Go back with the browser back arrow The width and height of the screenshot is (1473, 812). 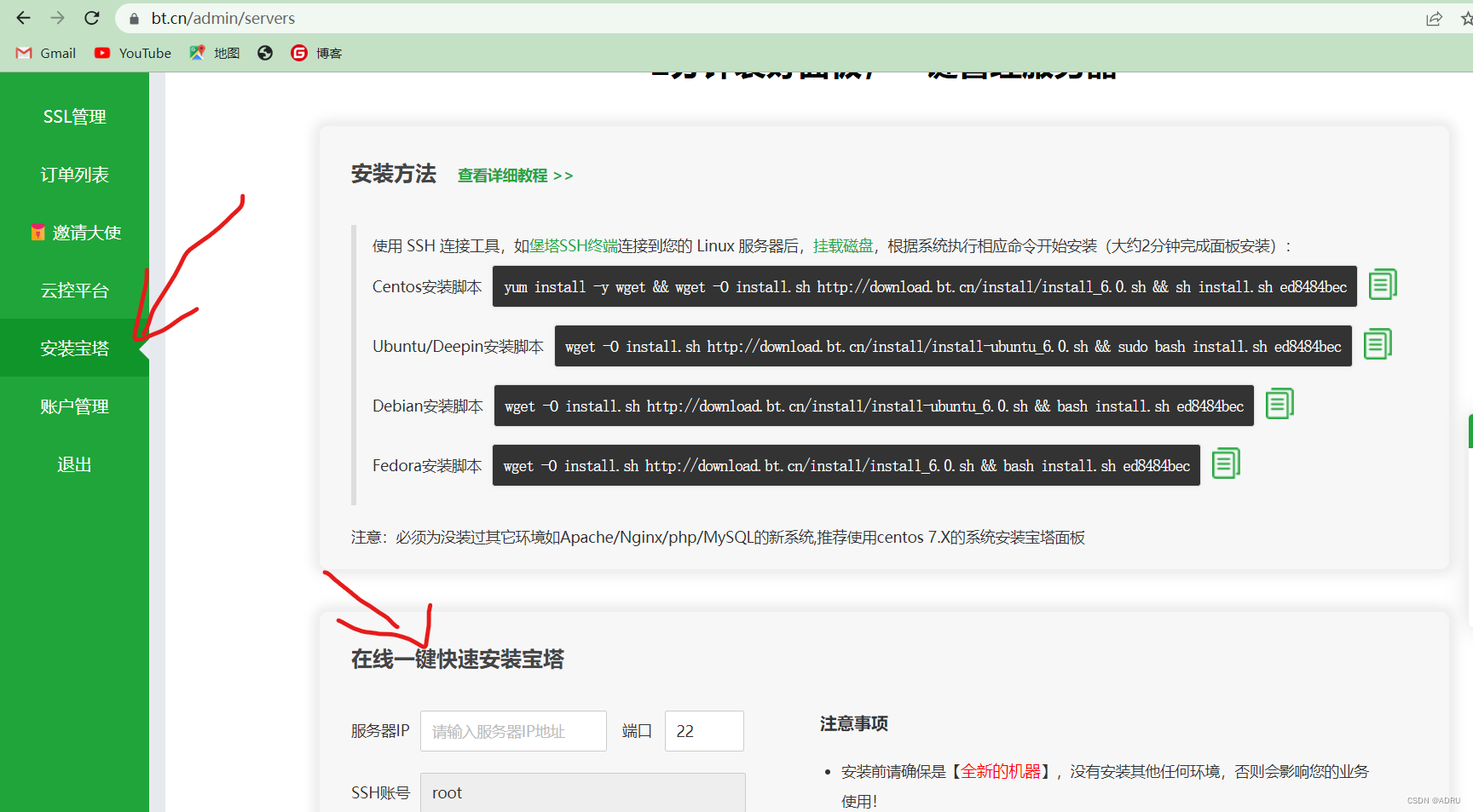click(23, 18)
